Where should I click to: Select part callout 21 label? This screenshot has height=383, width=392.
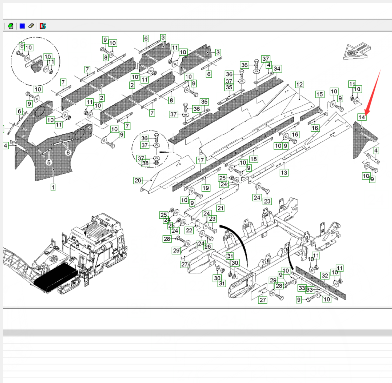point(220,208)
